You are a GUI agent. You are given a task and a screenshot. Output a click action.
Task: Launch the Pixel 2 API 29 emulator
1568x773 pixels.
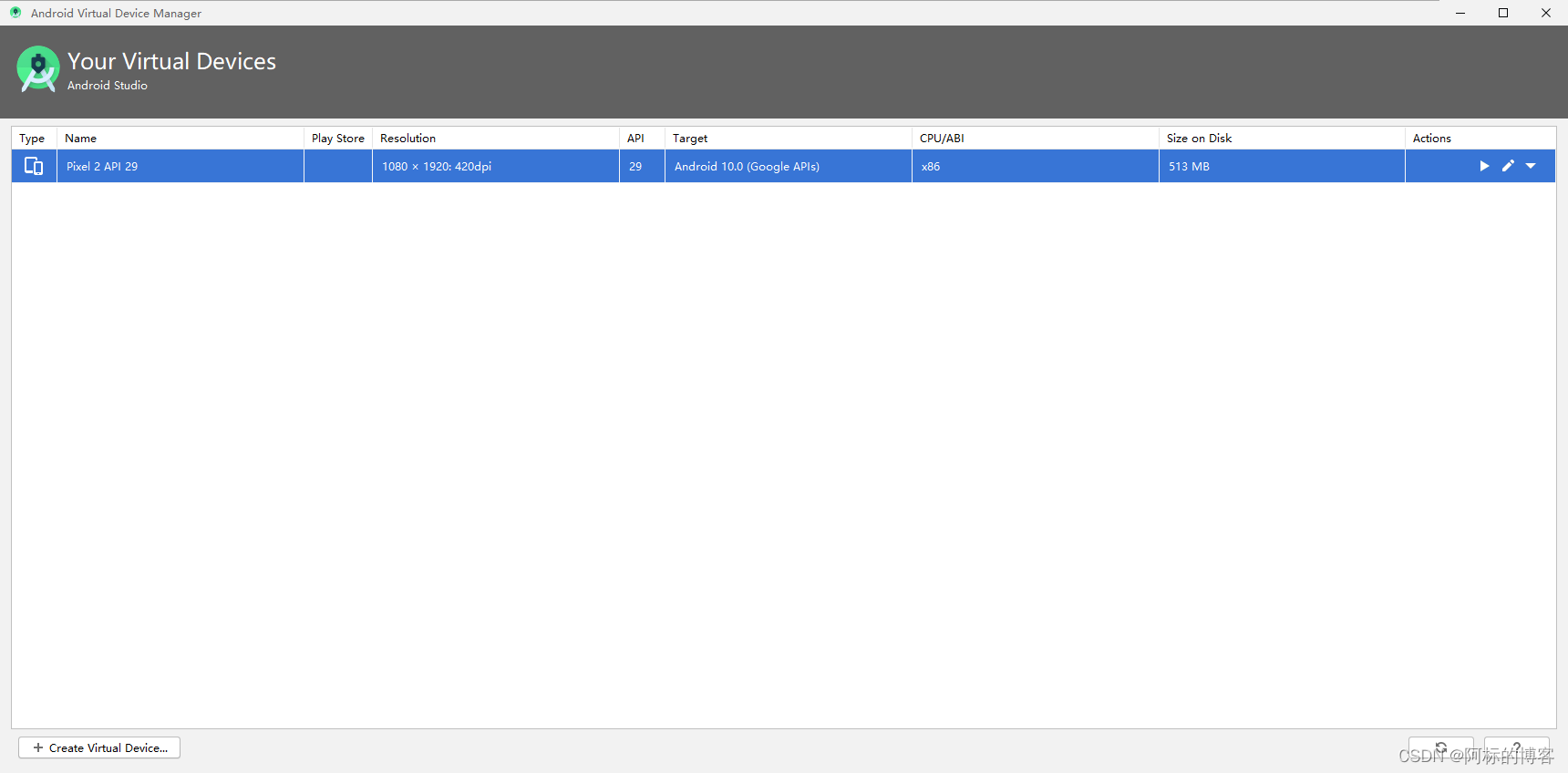pos(1484,166)
